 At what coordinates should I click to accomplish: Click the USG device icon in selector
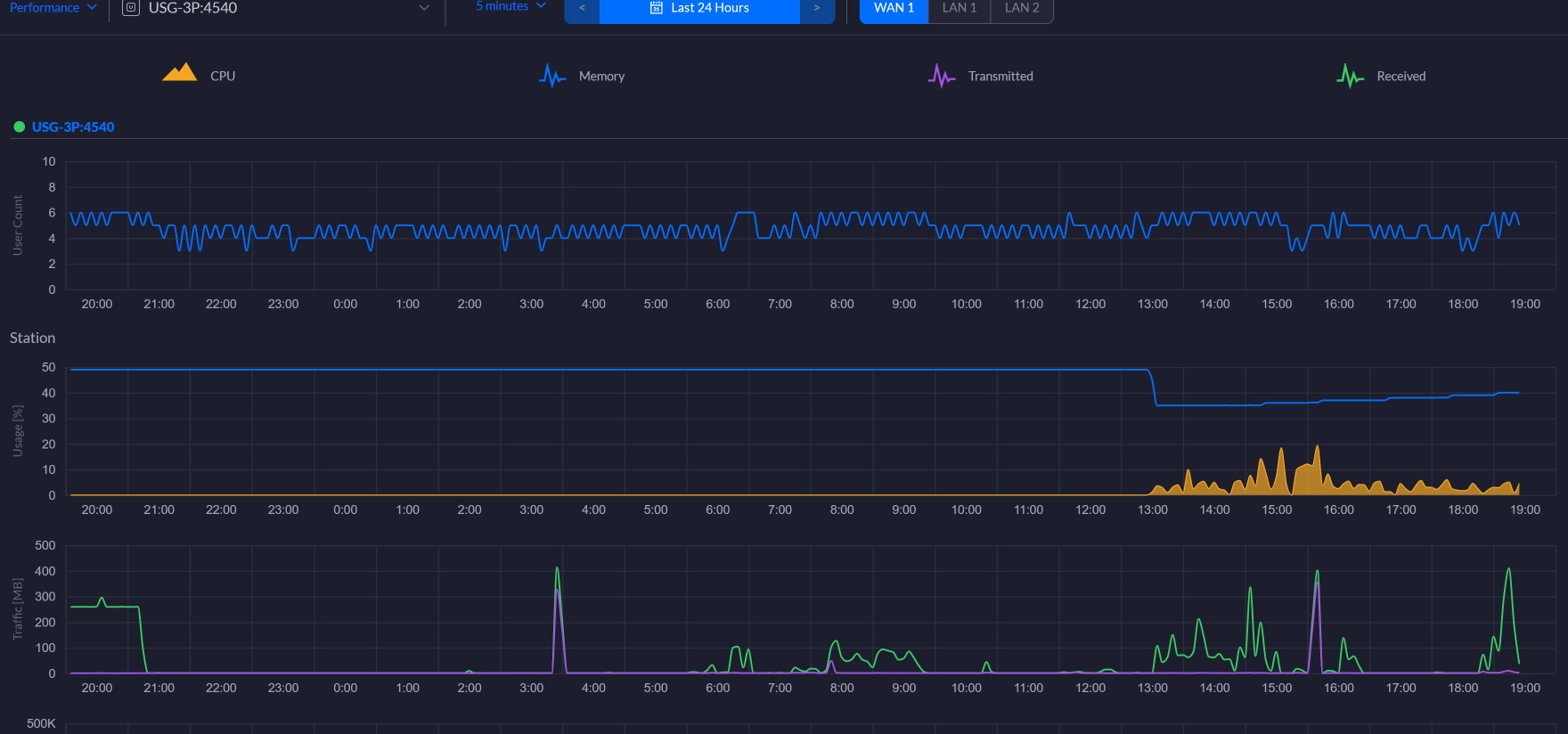point(131,8)
